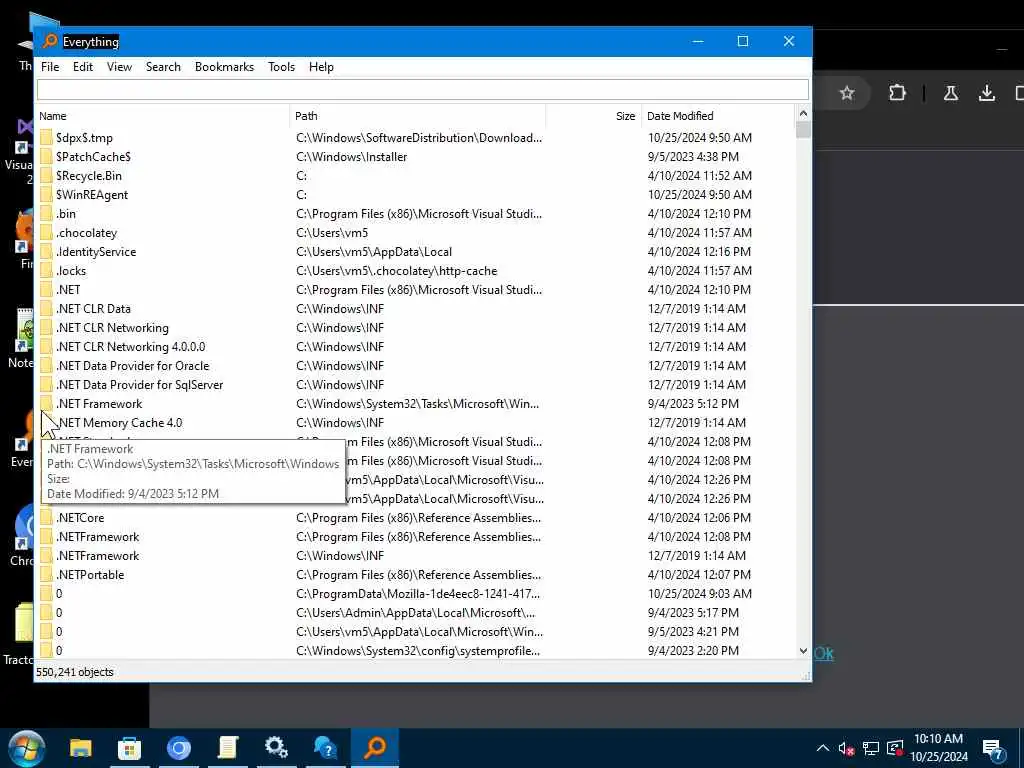Open the File menu

click(50, 67)
